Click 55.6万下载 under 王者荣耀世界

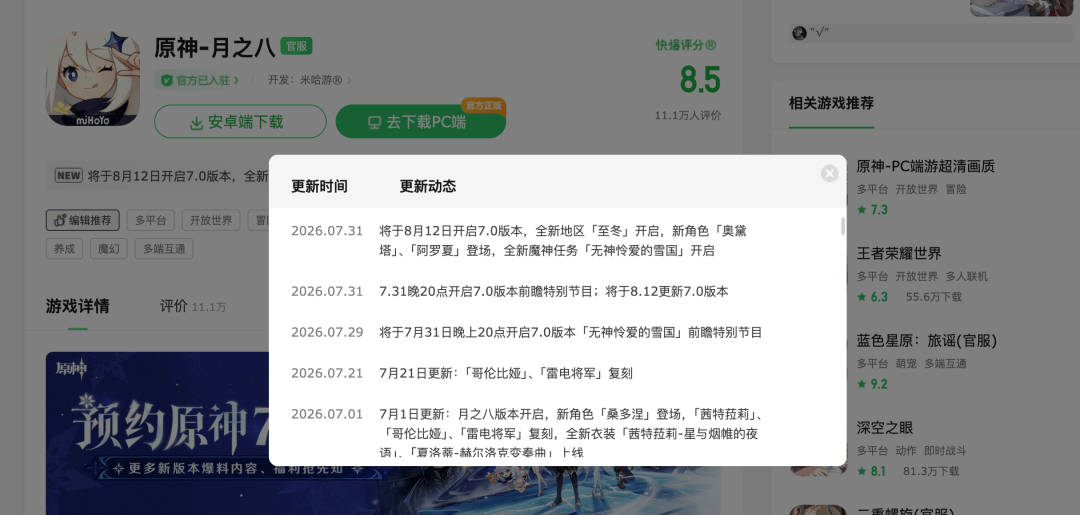click(x=933, y=297)
